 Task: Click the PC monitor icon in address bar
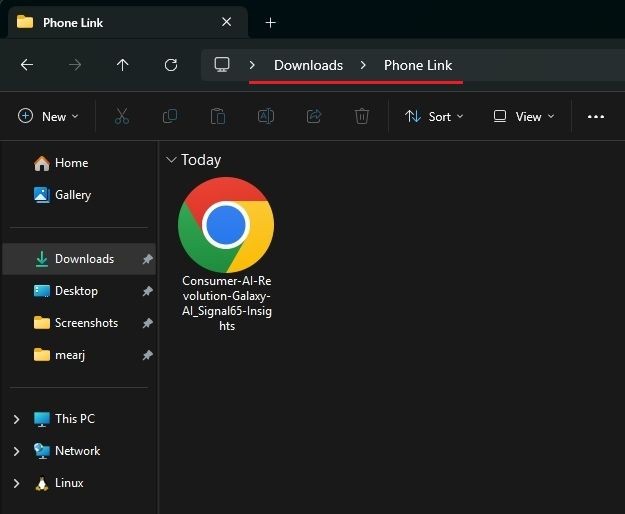pos(222,65)
